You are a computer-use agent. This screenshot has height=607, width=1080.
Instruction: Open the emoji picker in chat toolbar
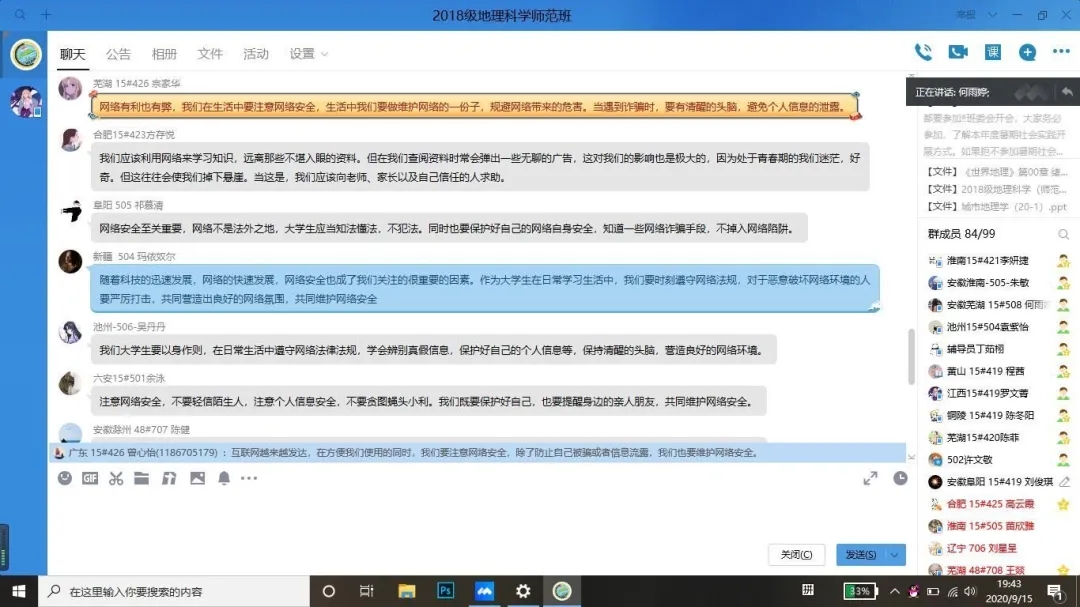pyautogui.click(x=65, y=479)
